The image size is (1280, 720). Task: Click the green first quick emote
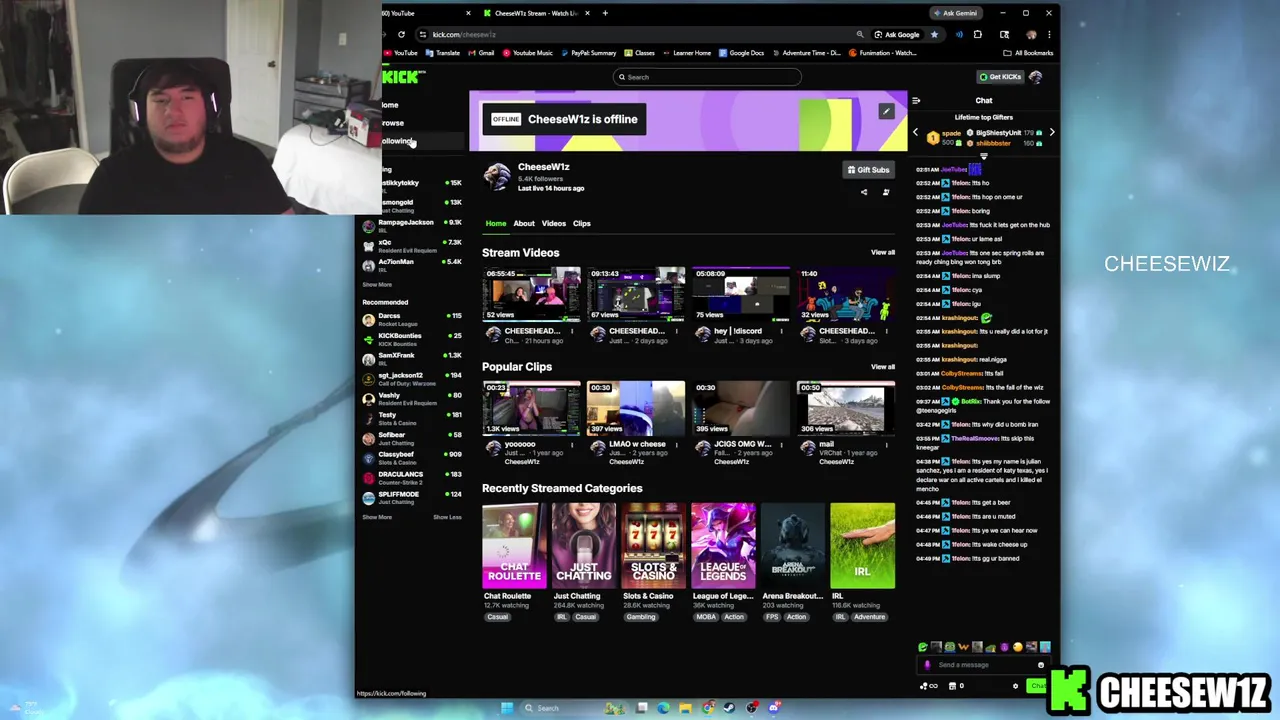click(923, 647)
